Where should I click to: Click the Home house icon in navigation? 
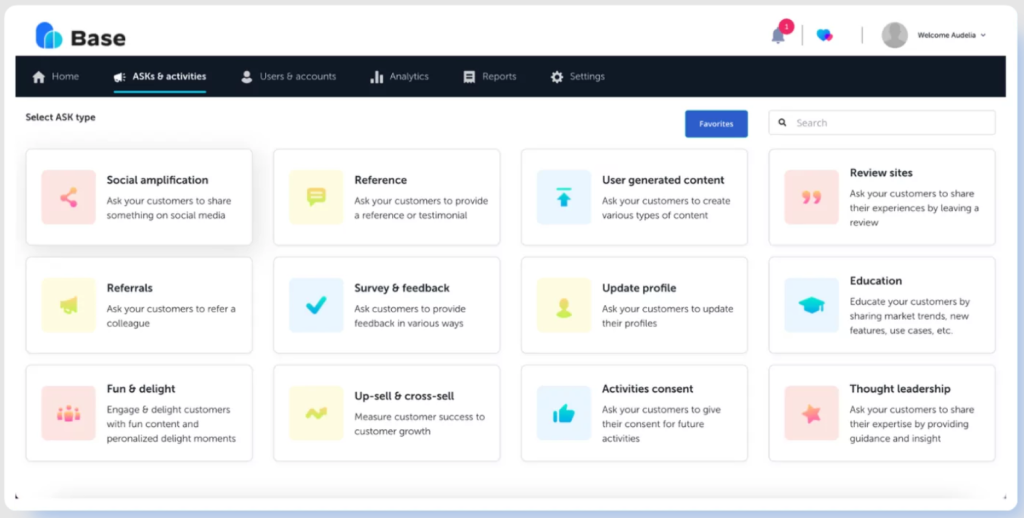pyautogui.click(x=39, y=77)
